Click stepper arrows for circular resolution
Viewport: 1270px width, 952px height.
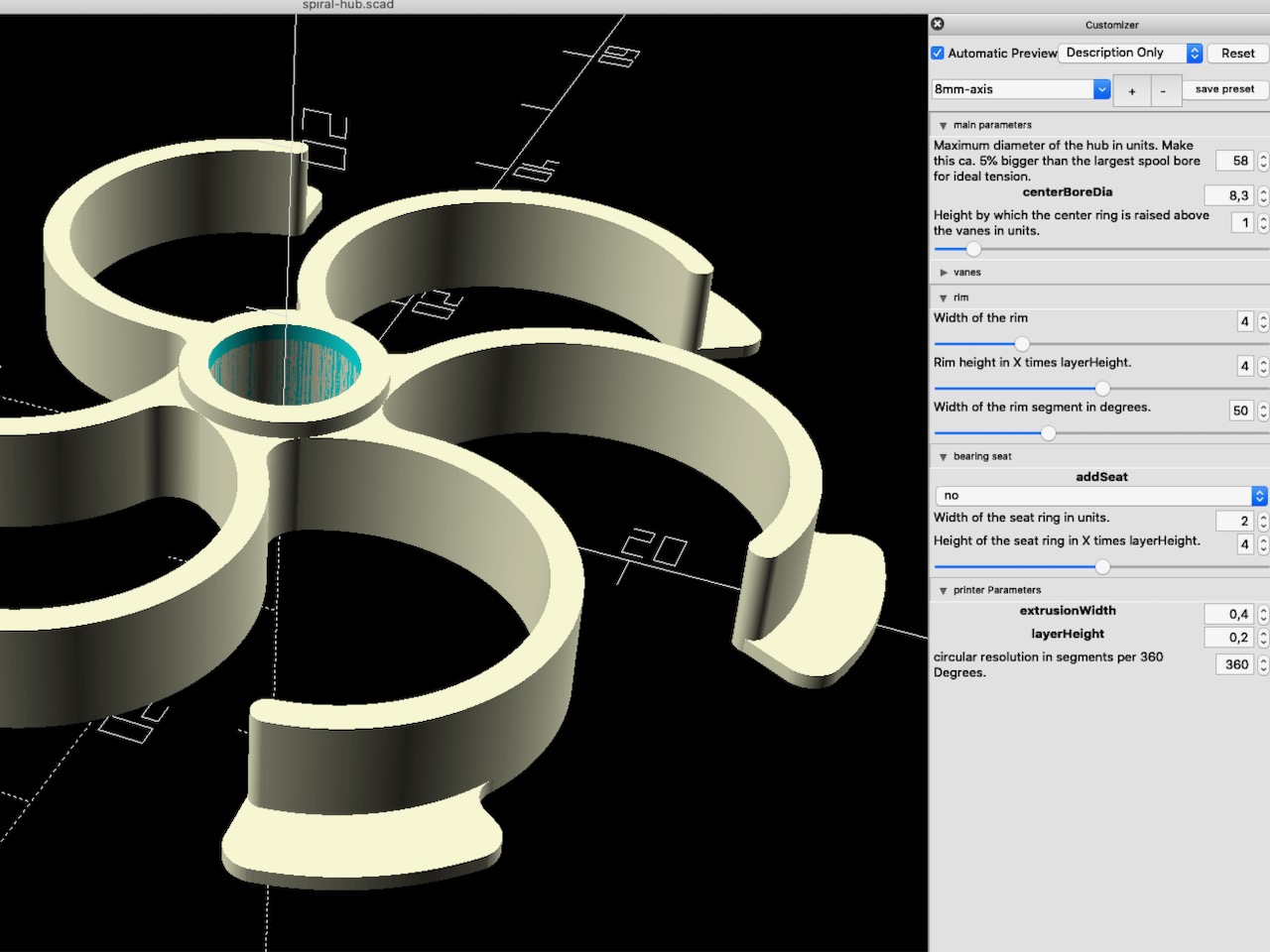[1262, 664]
